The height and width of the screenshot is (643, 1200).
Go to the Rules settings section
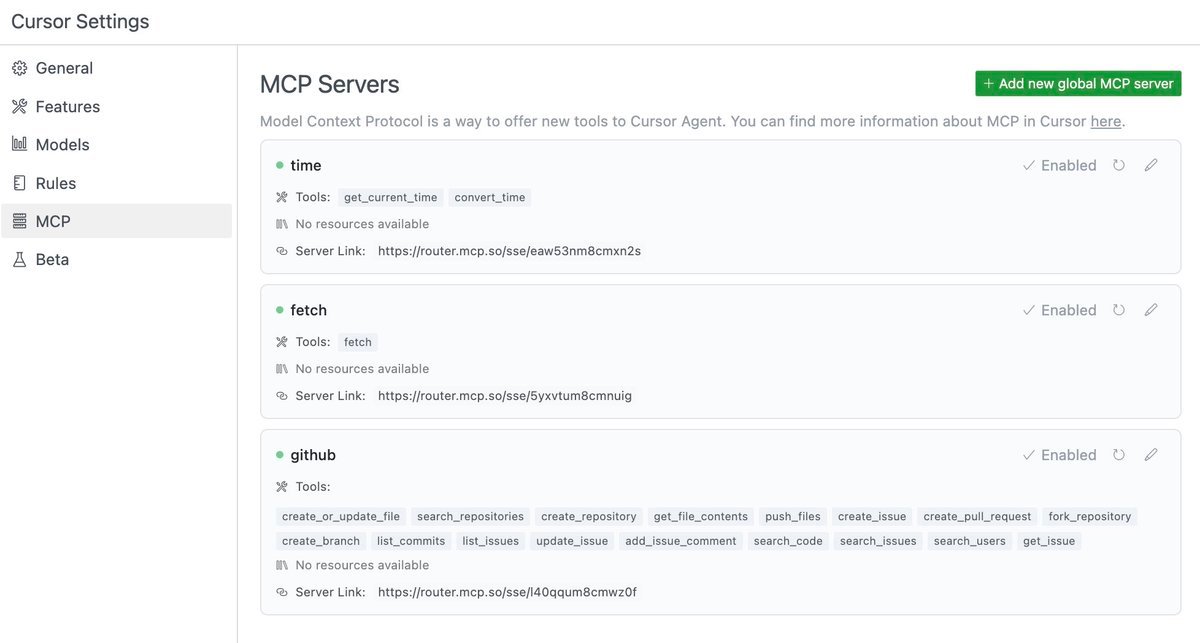(x=55, y=184)
